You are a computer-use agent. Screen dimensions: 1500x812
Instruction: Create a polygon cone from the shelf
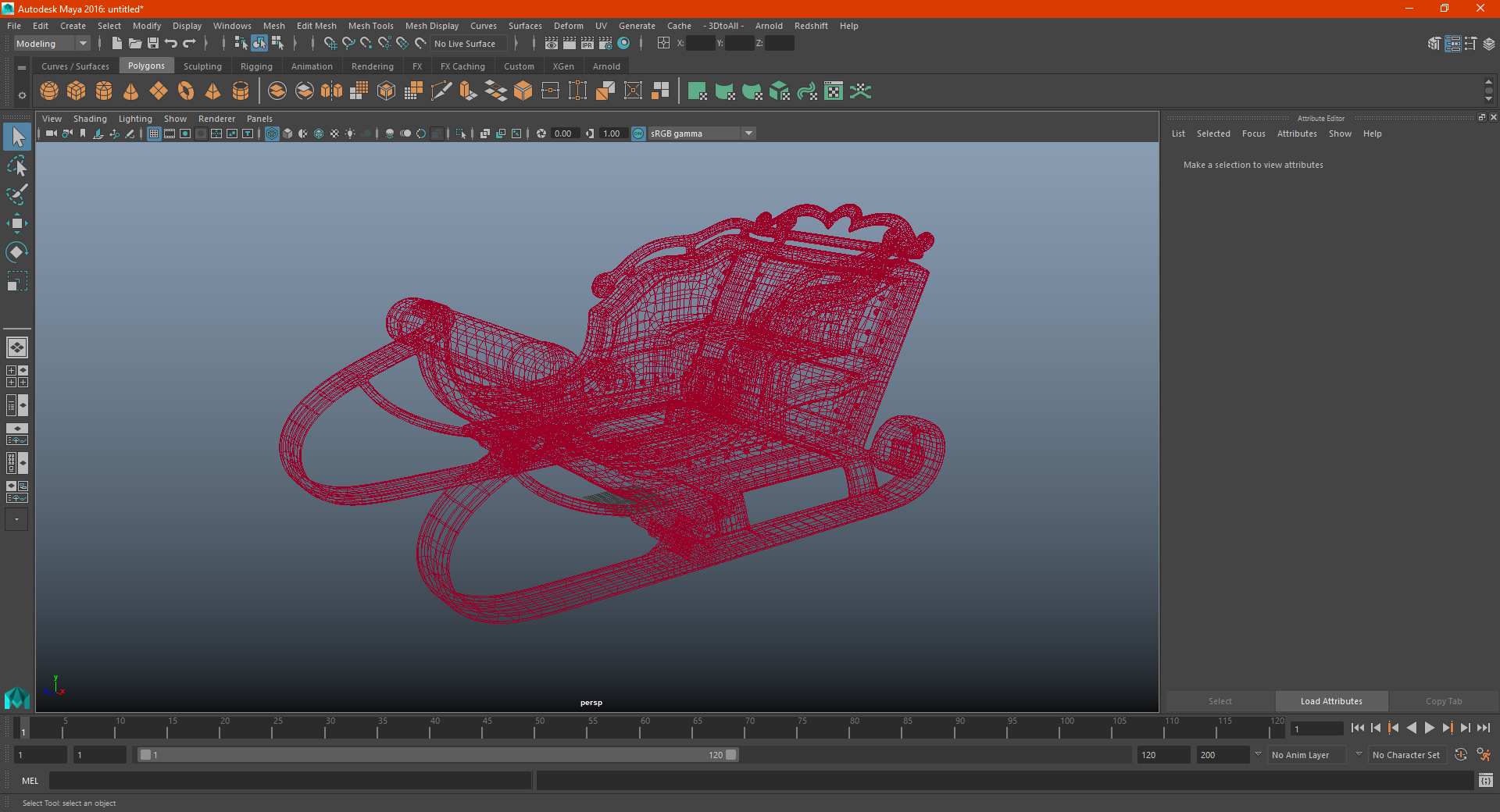pyautogui.click(x=131, y=91)
